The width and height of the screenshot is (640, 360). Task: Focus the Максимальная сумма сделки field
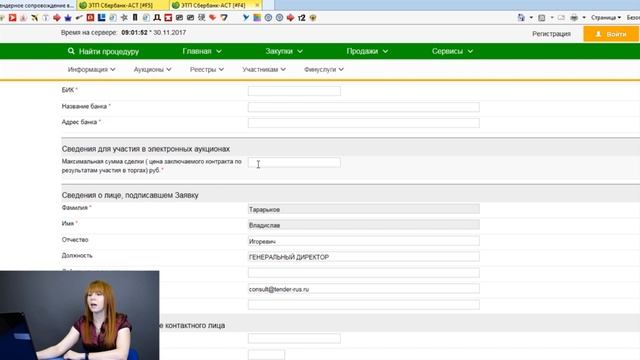pos(294,162)
